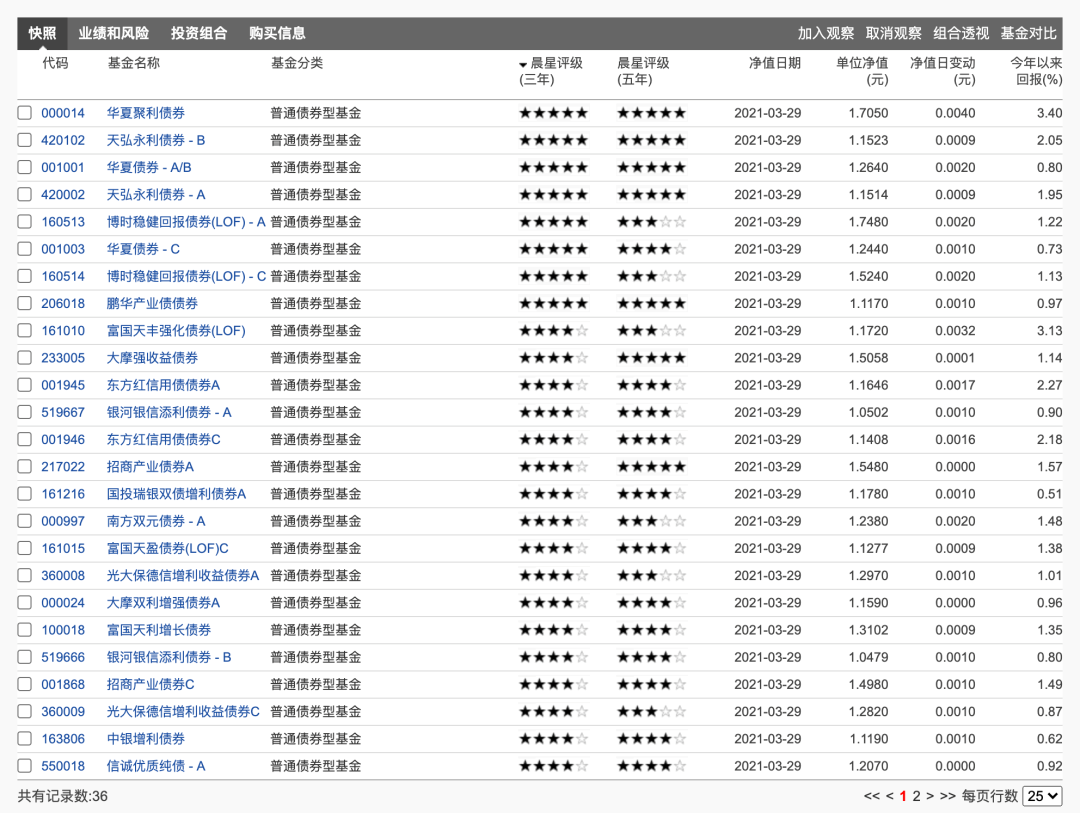This screenshot has width=1080, height=813.
Task: Sort by 净值日变动 column header
Action: pos(942,71)
